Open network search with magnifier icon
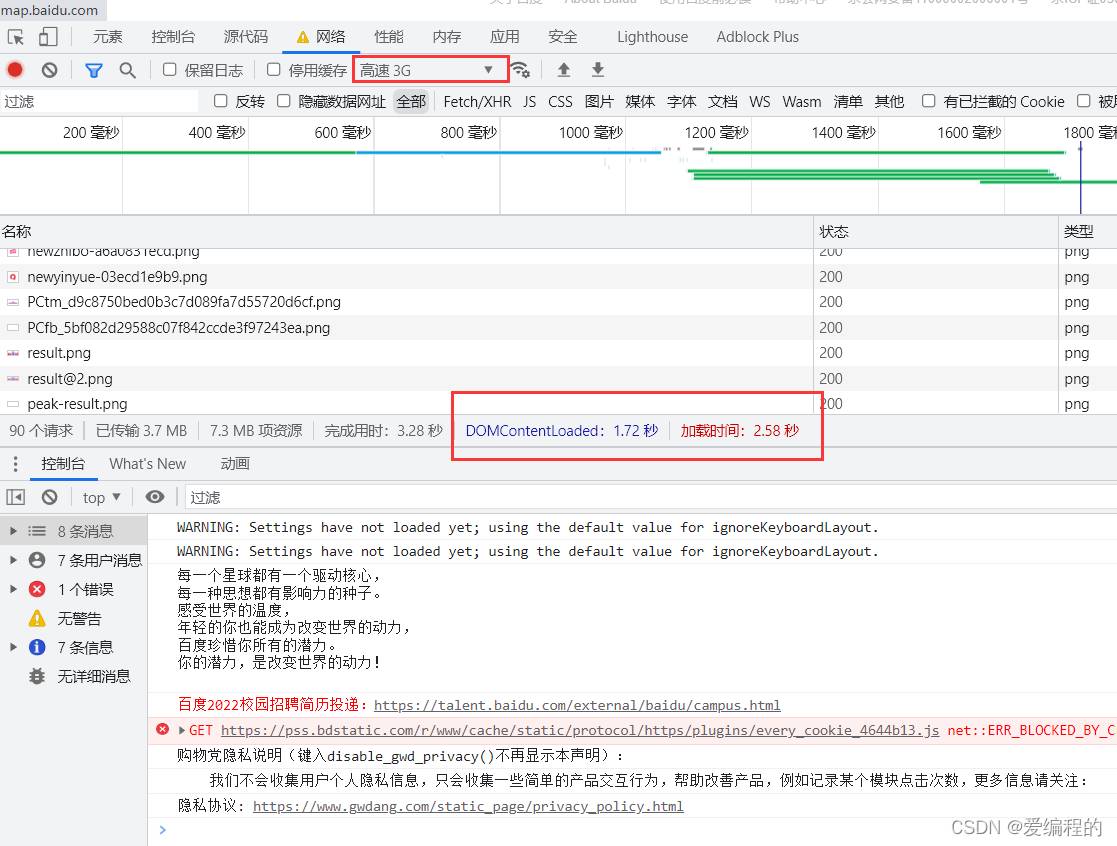 [128, 70]
